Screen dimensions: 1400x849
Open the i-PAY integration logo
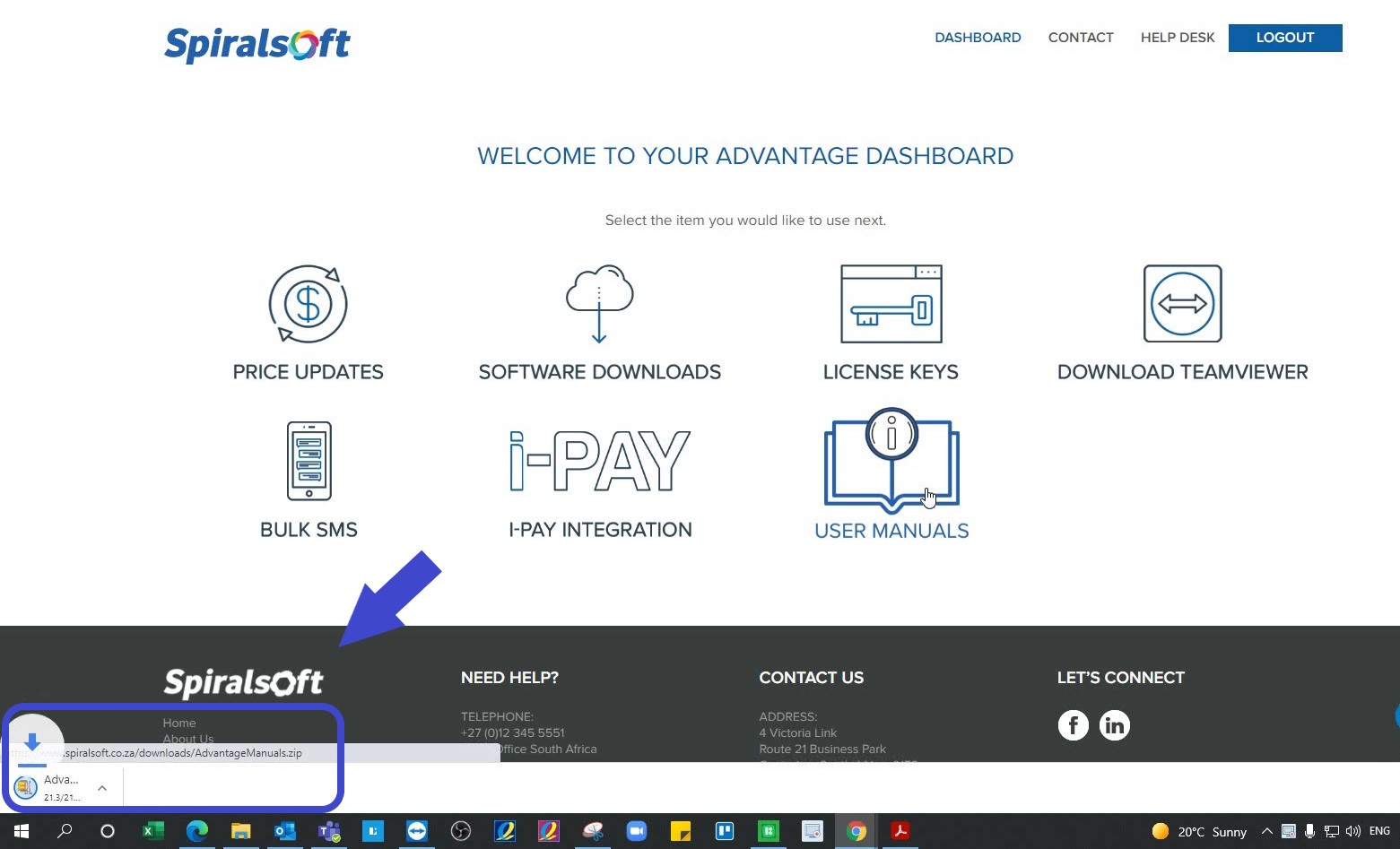tap(599, 461)
